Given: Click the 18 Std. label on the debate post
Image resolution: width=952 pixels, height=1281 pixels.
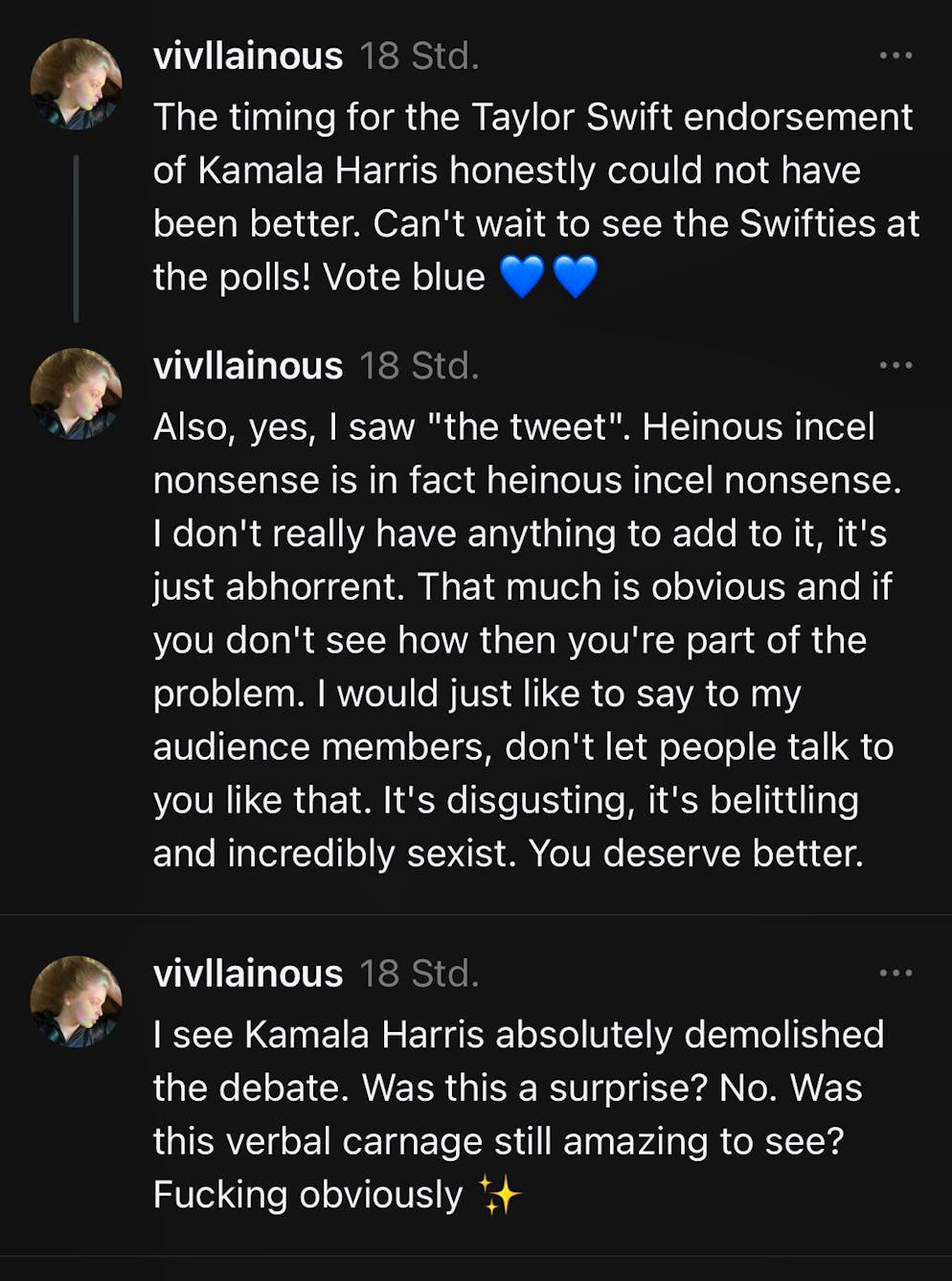Looking at the screenshot, I should [419, 973].
